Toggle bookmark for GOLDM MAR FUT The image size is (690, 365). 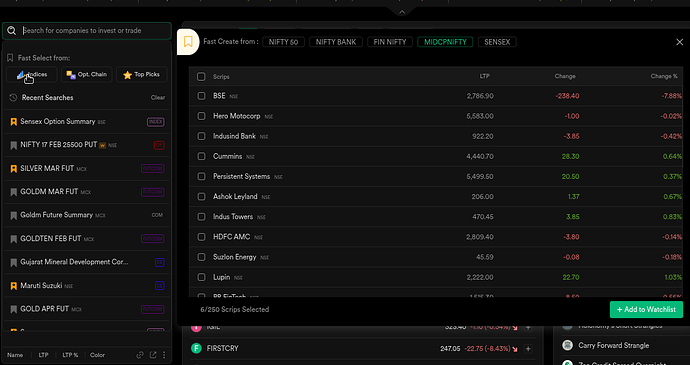[14, 192]
